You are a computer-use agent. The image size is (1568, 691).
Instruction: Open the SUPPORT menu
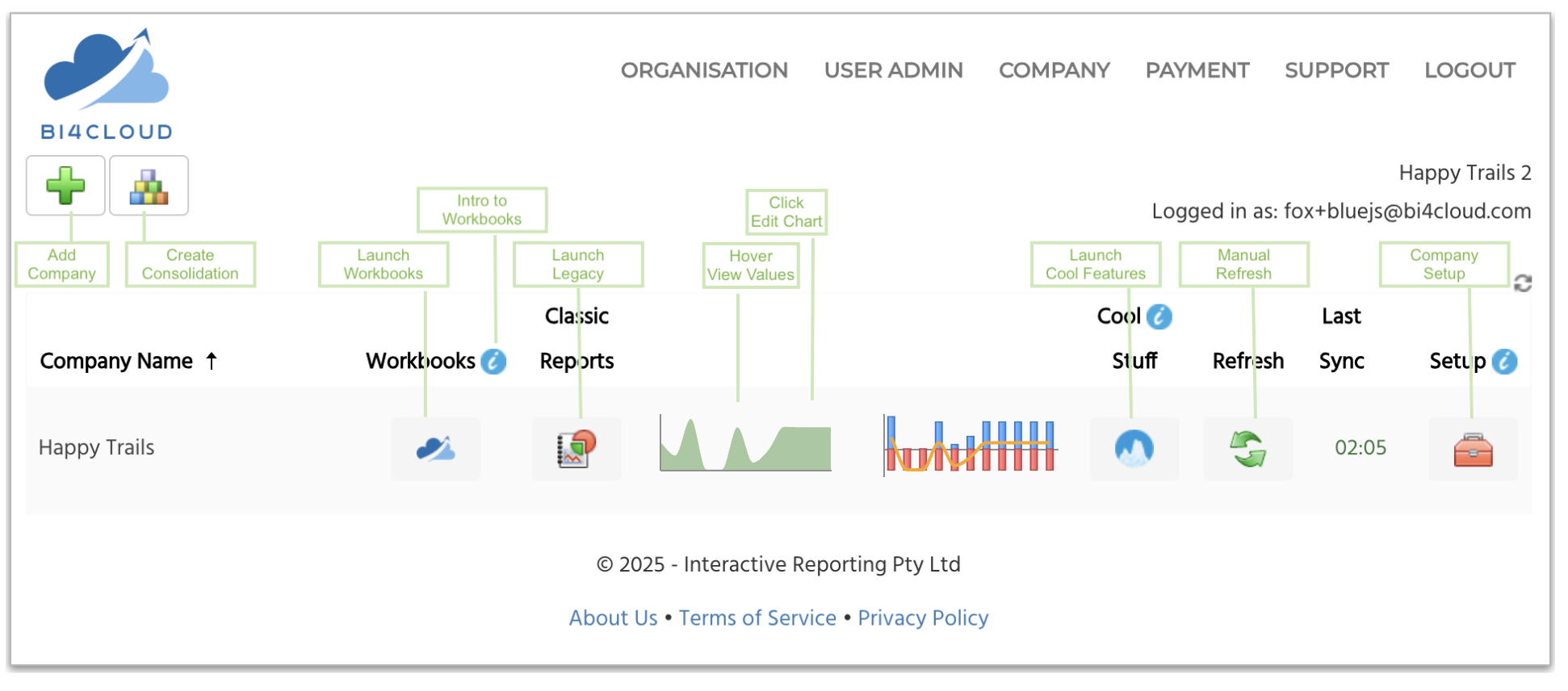1337,70
